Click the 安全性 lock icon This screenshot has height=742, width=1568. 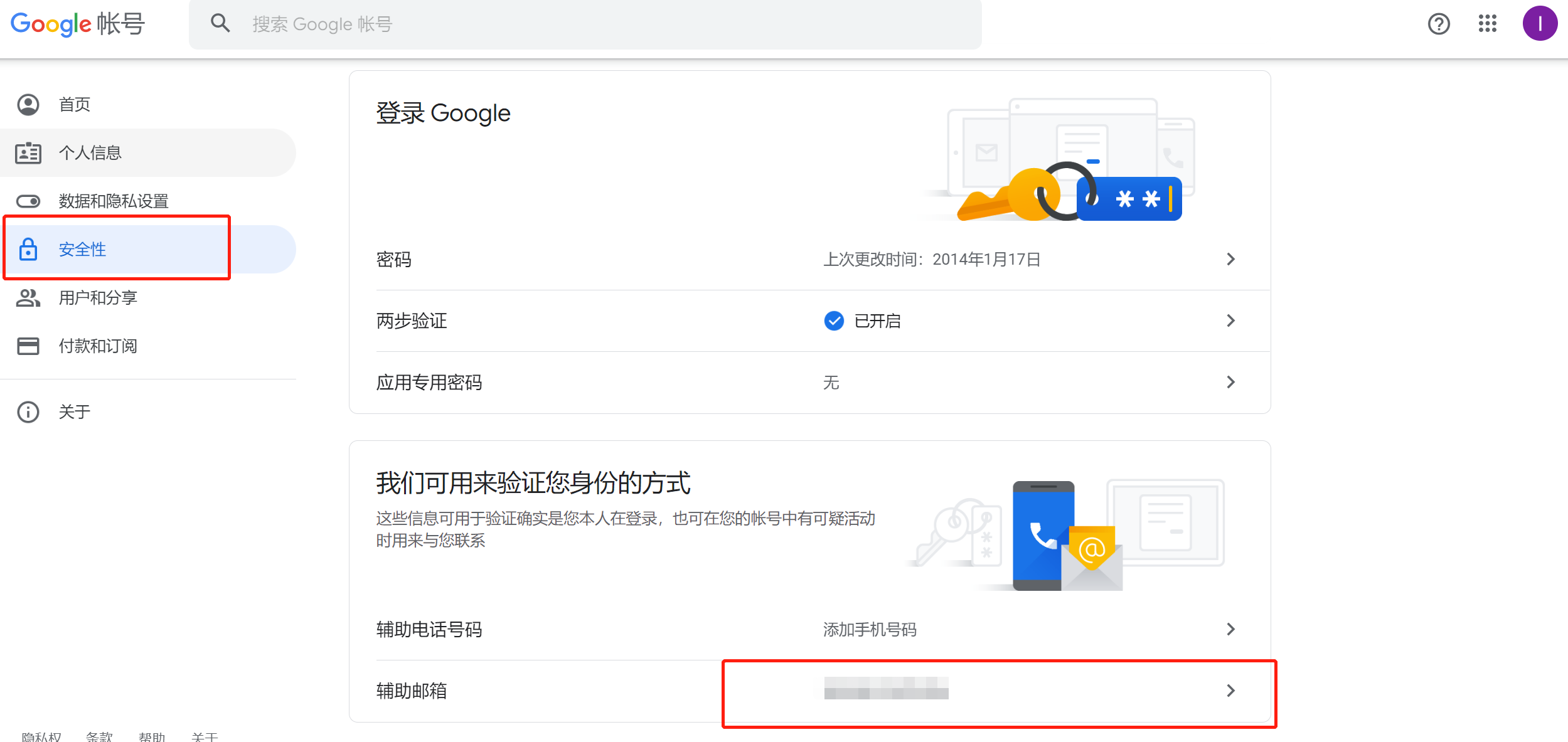pos(28,249)
